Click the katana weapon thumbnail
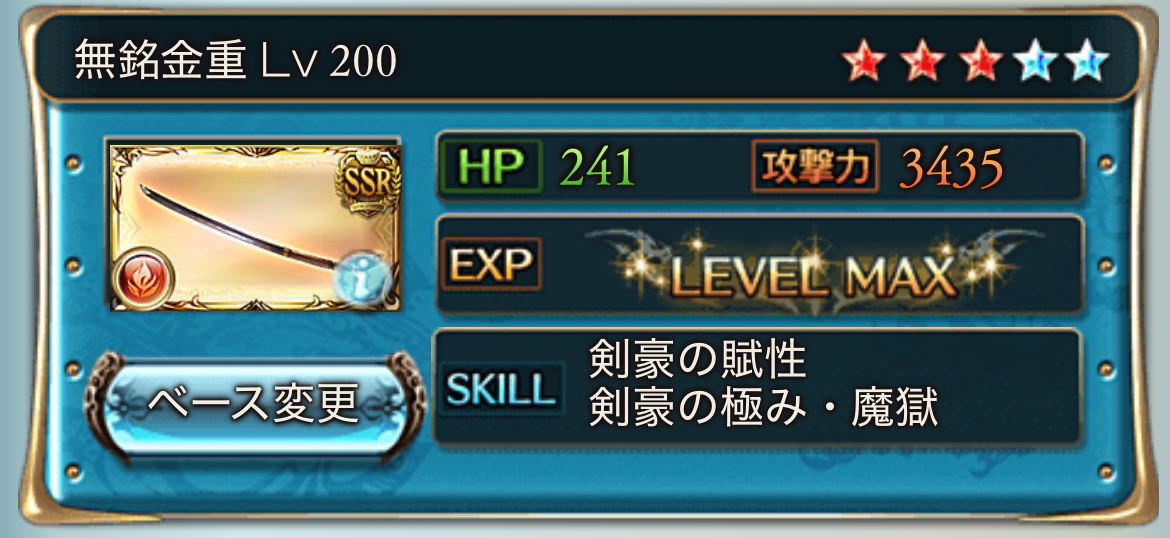This screenshot has height=538, width=1170. [x=255, y=226]
